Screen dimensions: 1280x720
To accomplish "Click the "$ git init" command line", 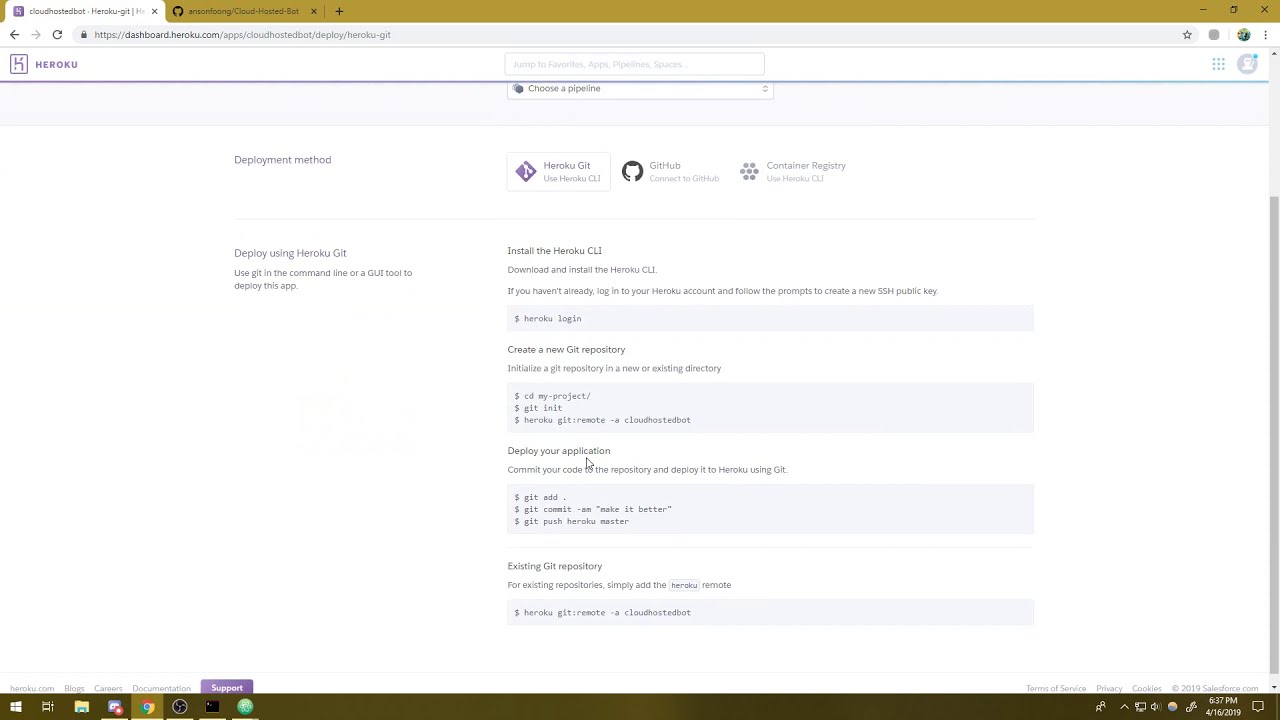I will [x=538, y=408].
